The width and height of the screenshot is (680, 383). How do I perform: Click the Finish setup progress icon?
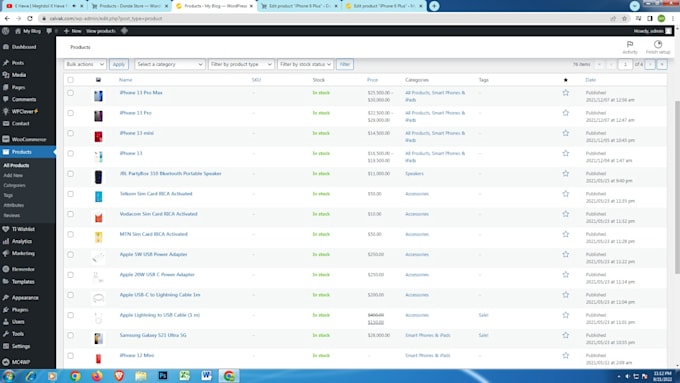pos(657,44)
